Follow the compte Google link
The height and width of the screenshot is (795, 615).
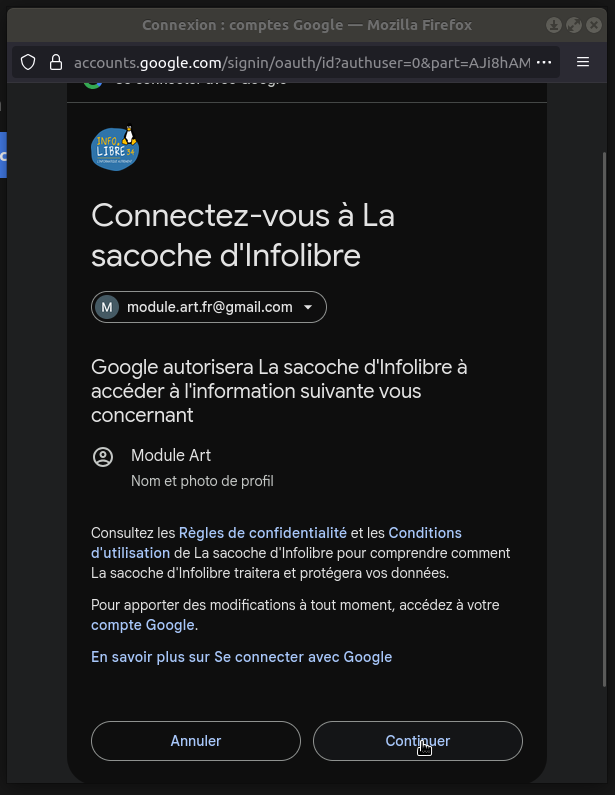coord(143,625)
